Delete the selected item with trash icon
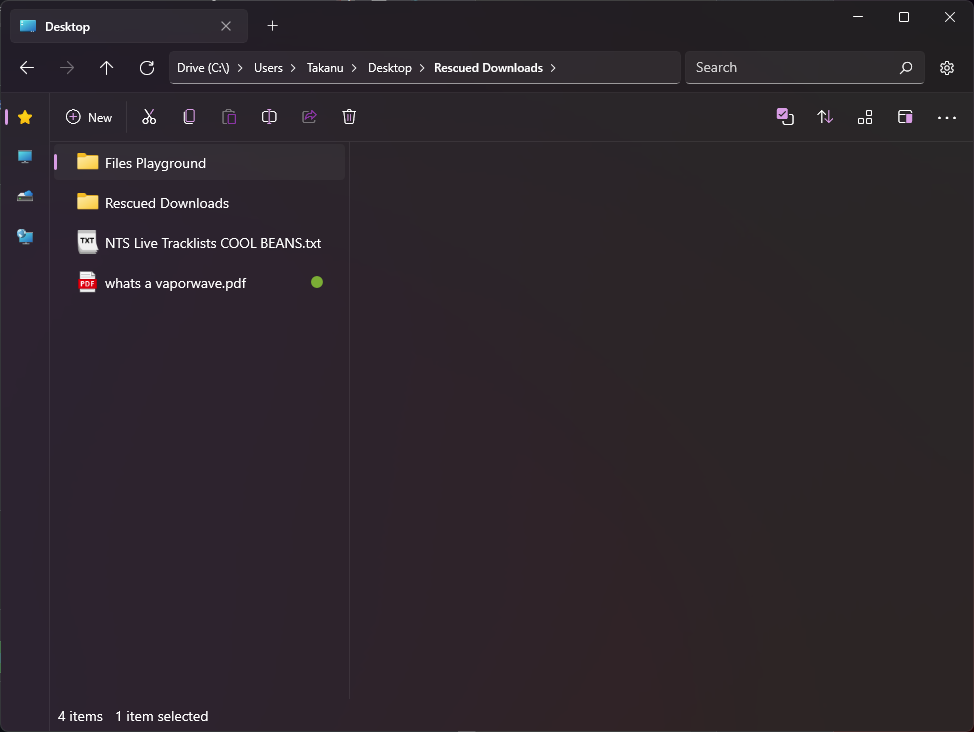 pos(349,117)
